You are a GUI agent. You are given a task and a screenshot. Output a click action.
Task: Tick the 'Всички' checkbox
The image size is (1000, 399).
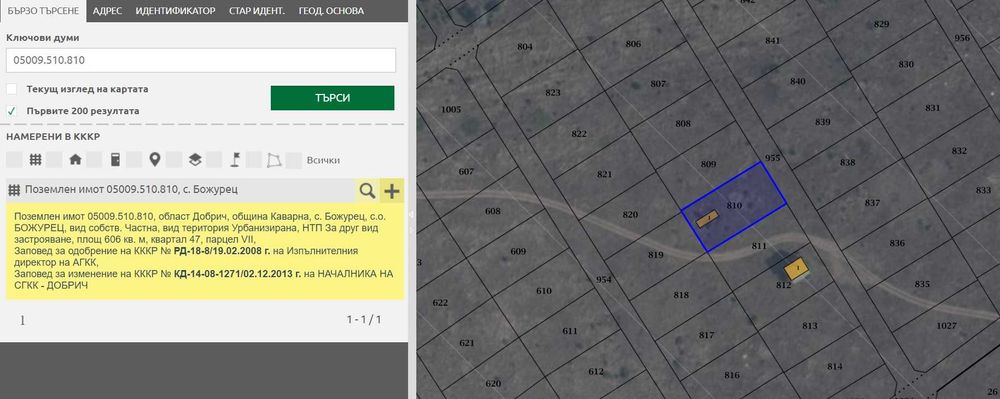[293, 160]
